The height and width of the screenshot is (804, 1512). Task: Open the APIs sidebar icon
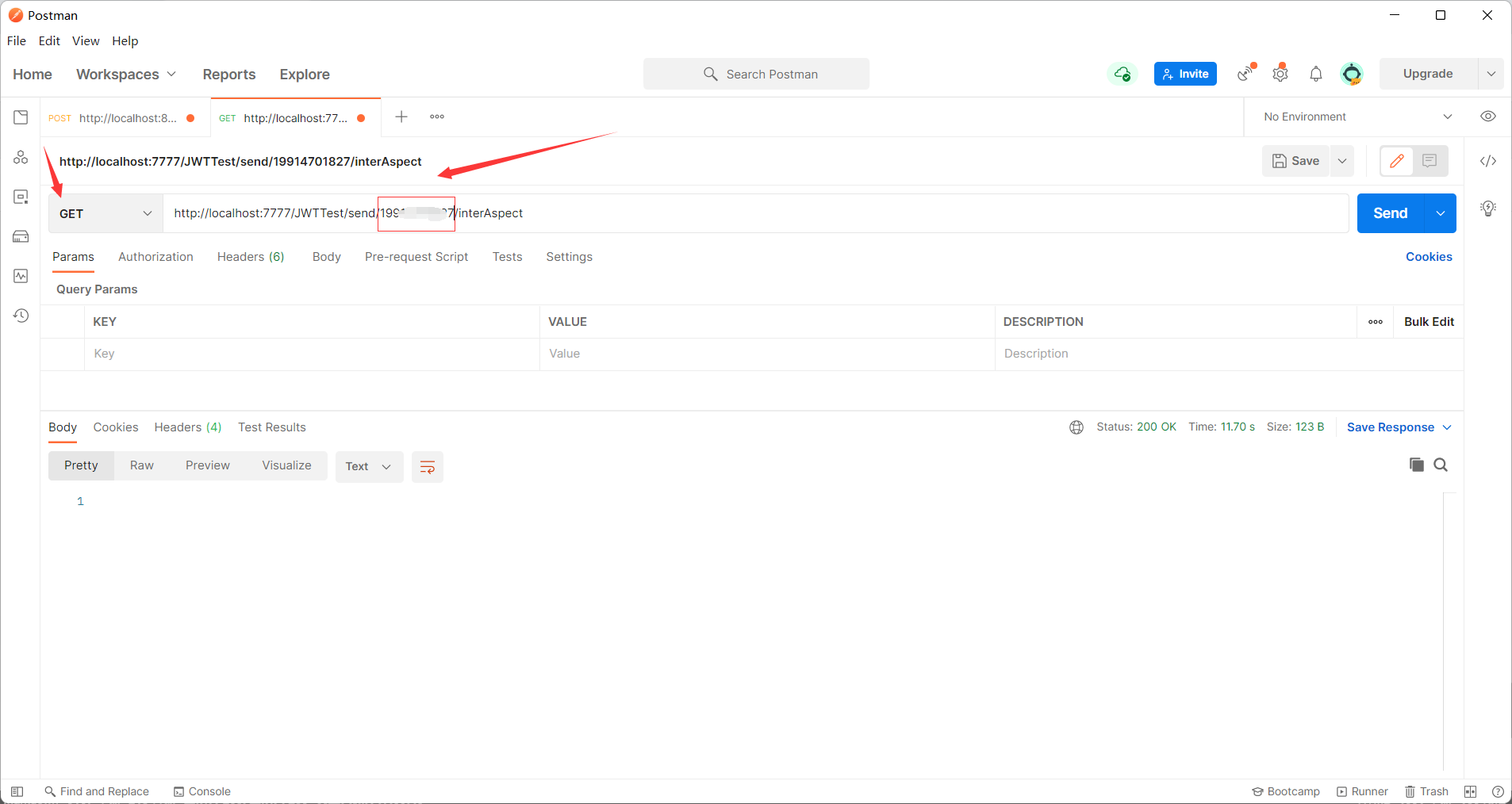tap(21, 157)
